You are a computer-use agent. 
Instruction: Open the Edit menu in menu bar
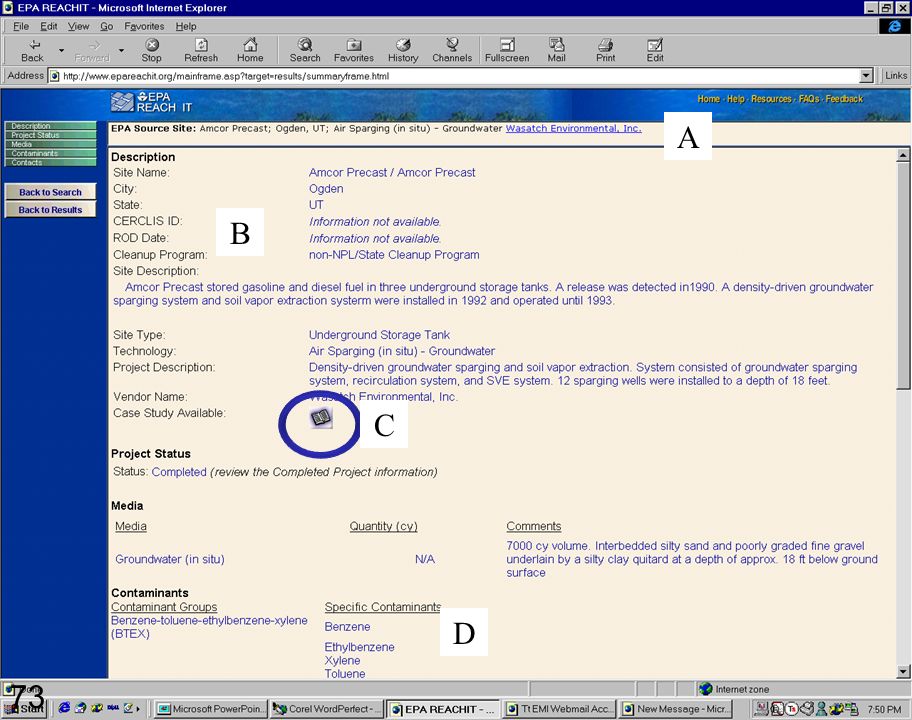[x=49, y=26]
